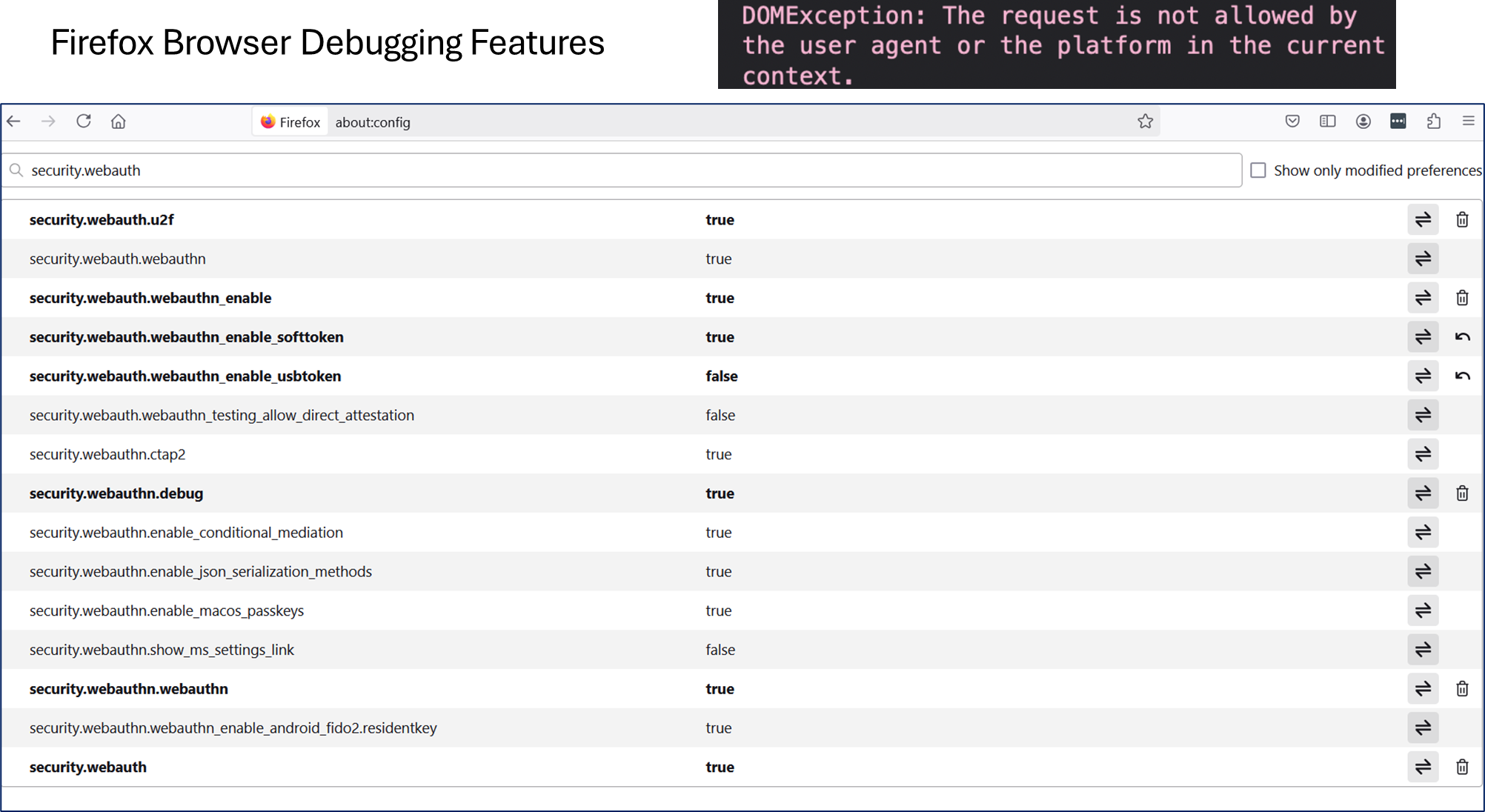Click the Firefox identity label in the URL bar
Image resolution: width=1485 pixels, height=812 pixels.
290,122
